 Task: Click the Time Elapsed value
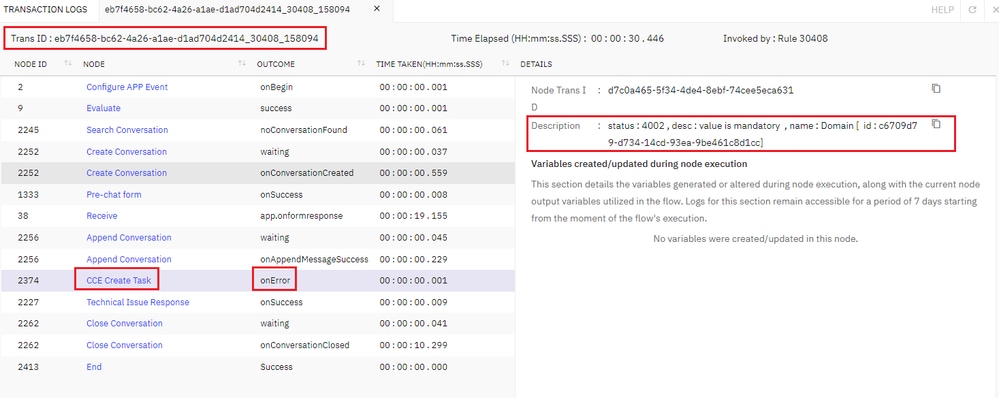coord(627,39)
